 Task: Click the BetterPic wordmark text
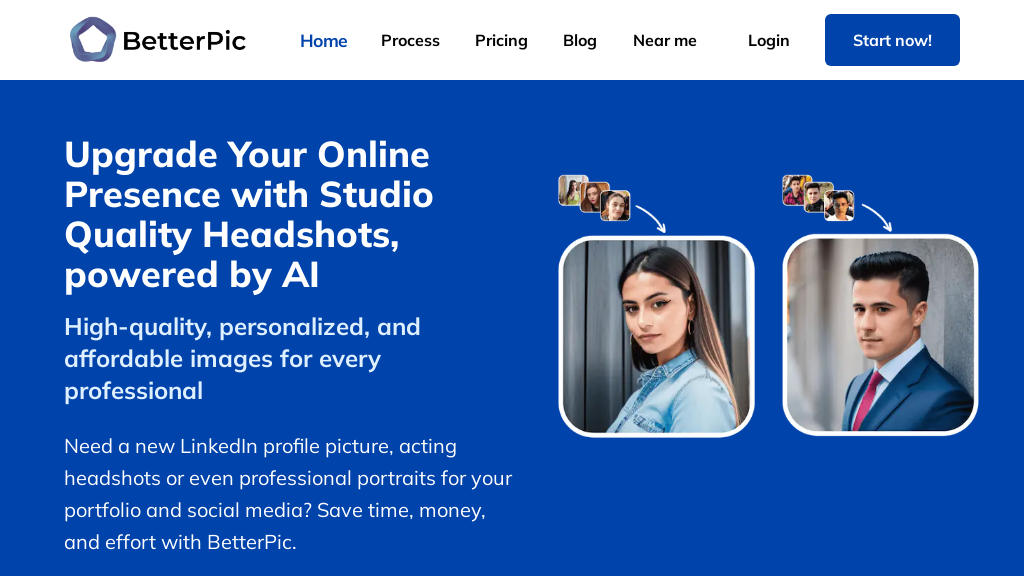pos(184,41)
